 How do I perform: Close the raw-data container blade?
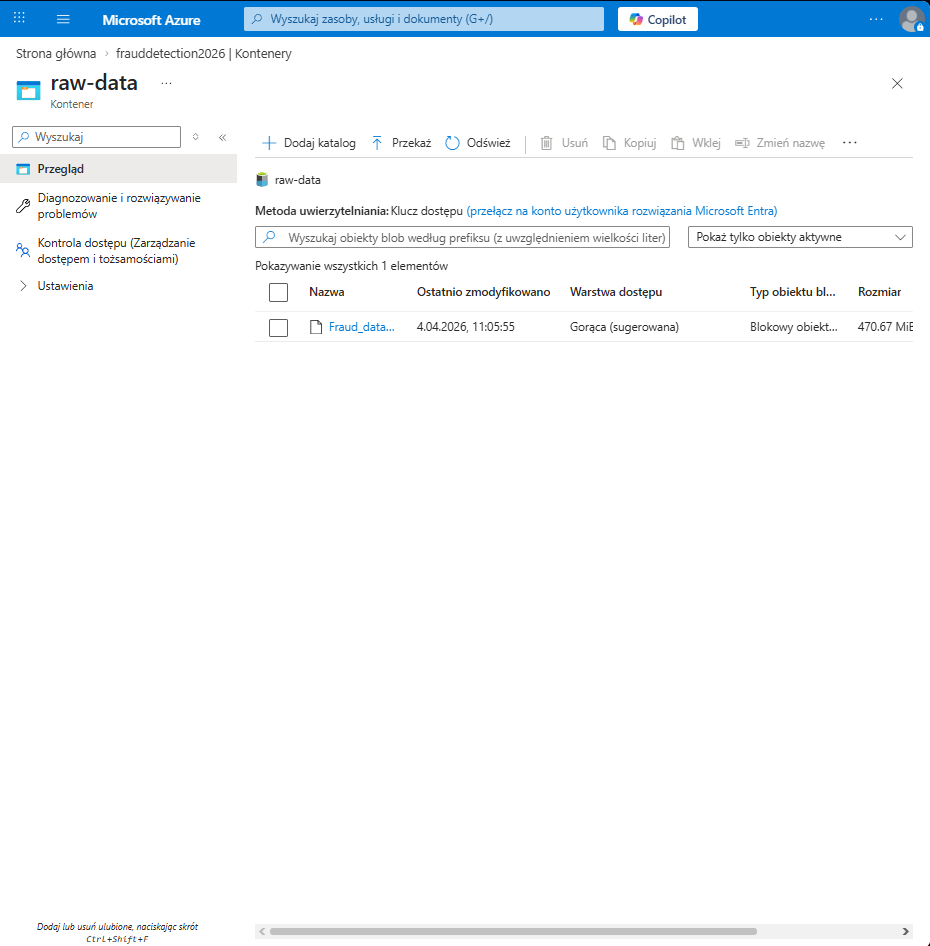(x=897, y=83)
